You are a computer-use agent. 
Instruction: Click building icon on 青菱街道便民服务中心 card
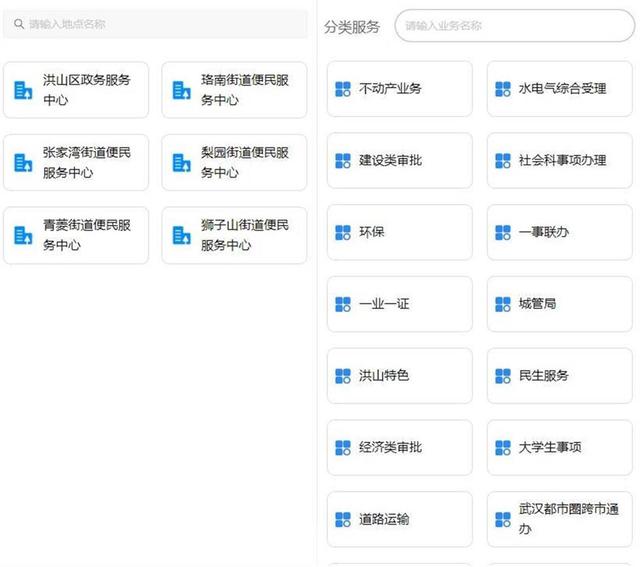(23, 235)
